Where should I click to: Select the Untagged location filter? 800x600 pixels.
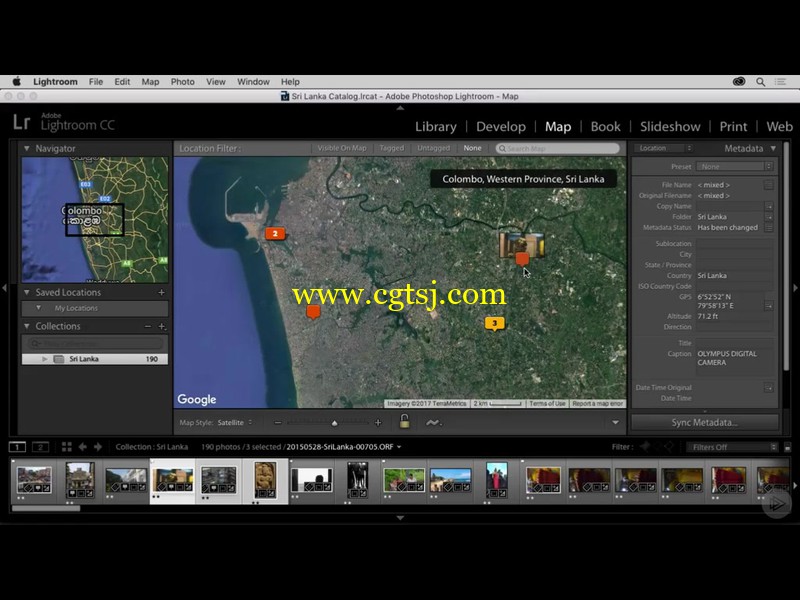click(433, 148)
